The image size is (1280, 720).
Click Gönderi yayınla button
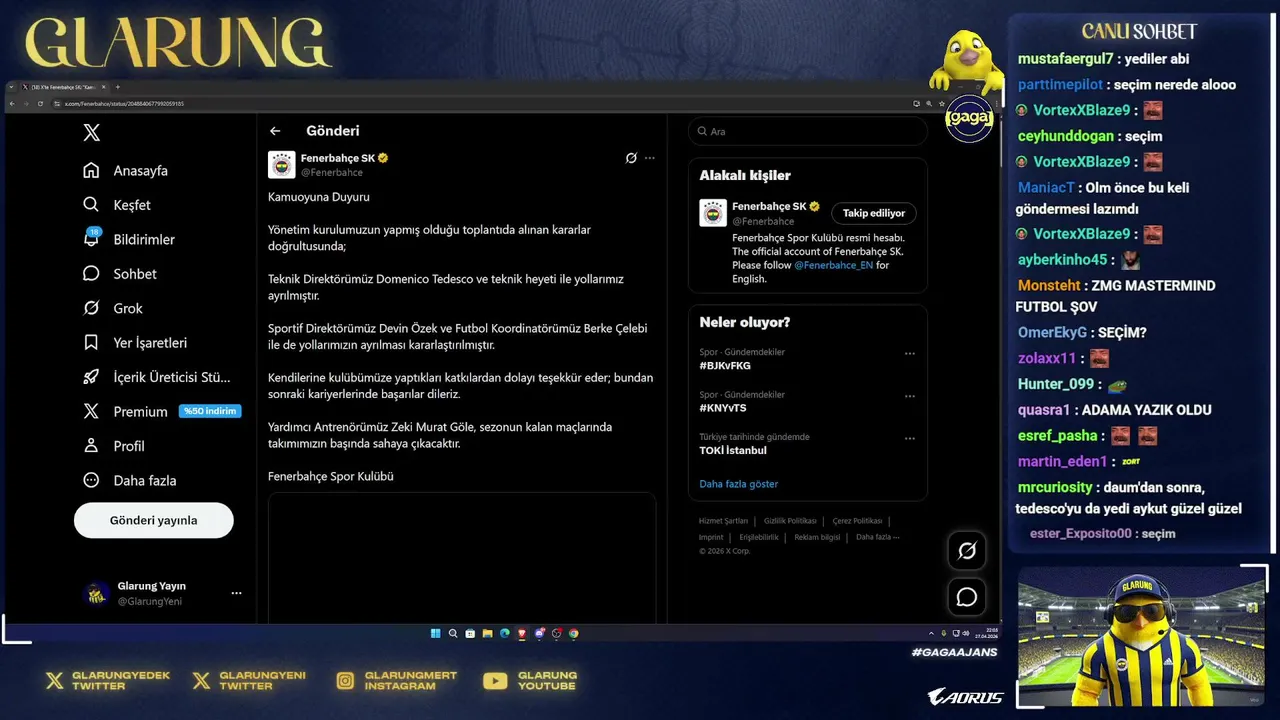point(153,520)
